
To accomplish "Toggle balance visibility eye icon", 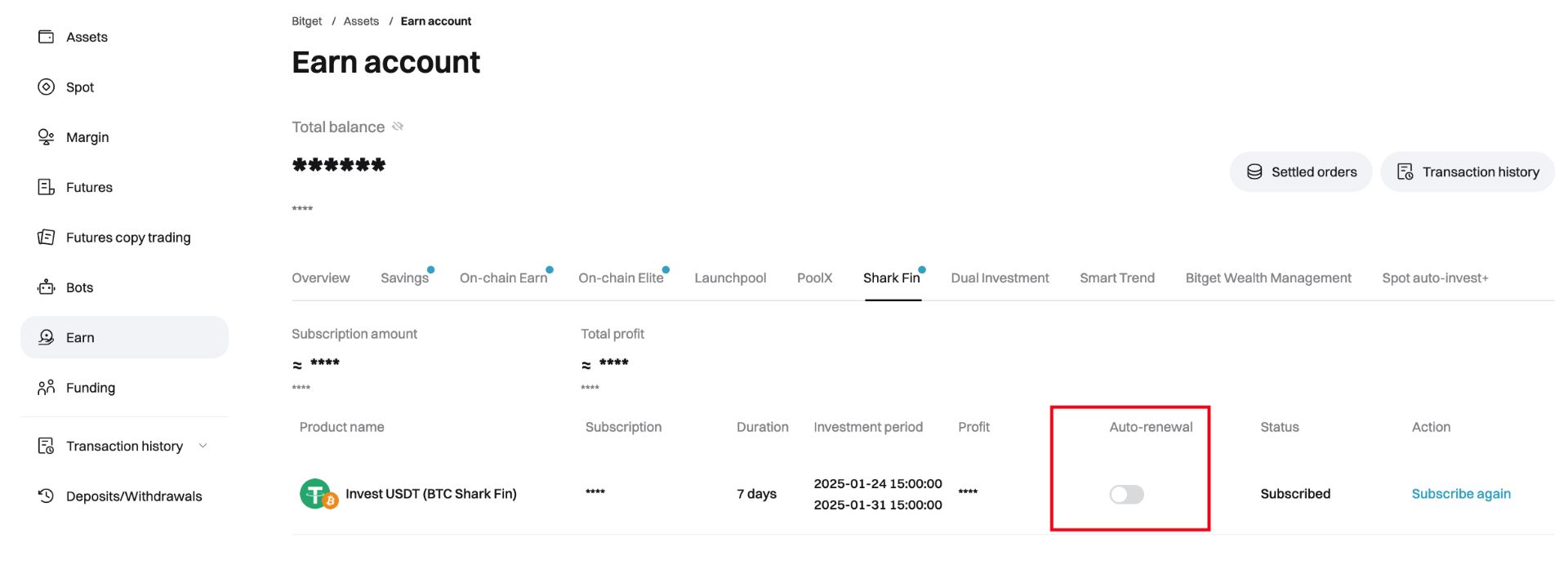I will click(398, 127).
